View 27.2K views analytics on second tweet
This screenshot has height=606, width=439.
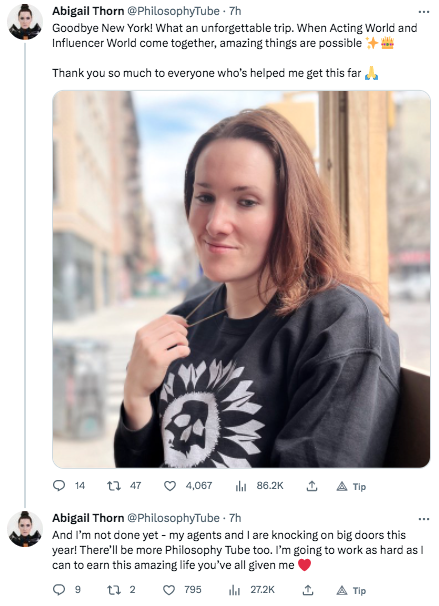(x=235, y=590)
